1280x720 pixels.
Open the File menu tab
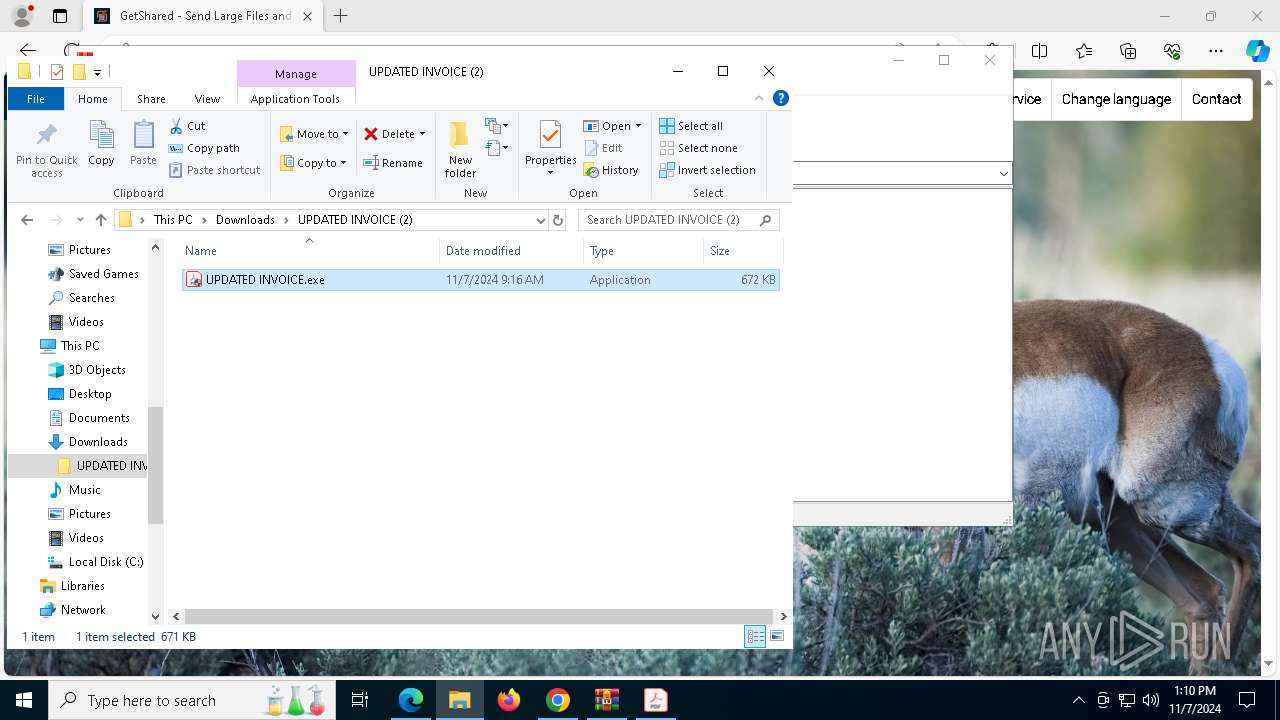point(36,99)
